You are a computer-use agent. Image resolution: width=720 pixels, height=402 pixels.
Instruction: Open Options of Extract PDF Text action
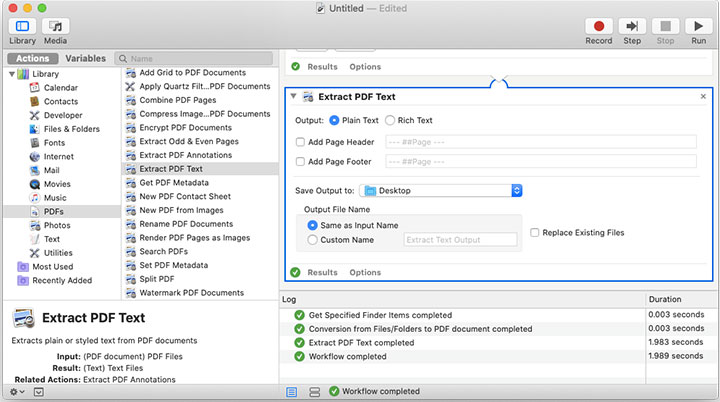point(365,272)
